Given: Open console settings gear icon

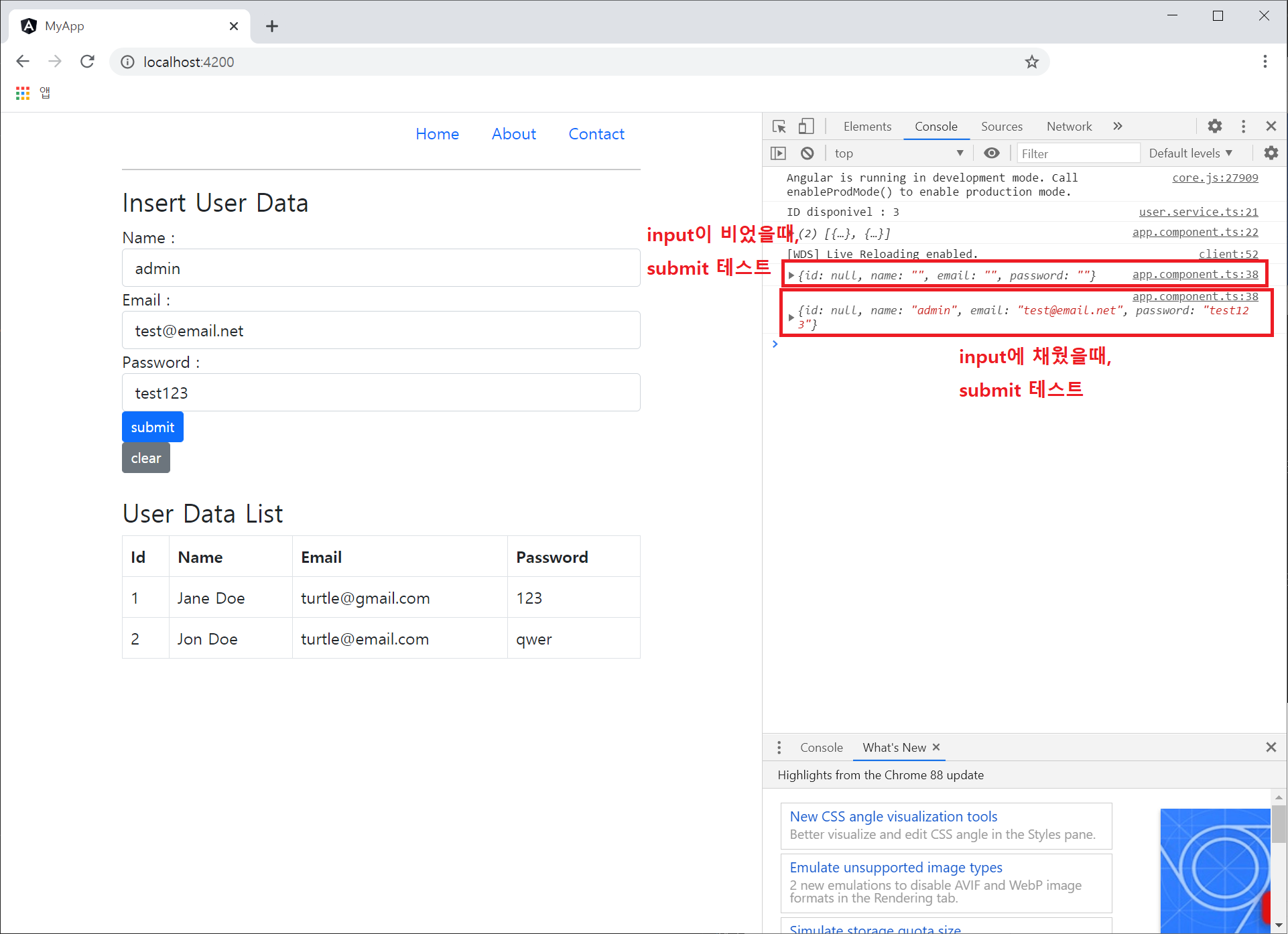Looking at the screenshot, I should click(x=1271, y=153).
